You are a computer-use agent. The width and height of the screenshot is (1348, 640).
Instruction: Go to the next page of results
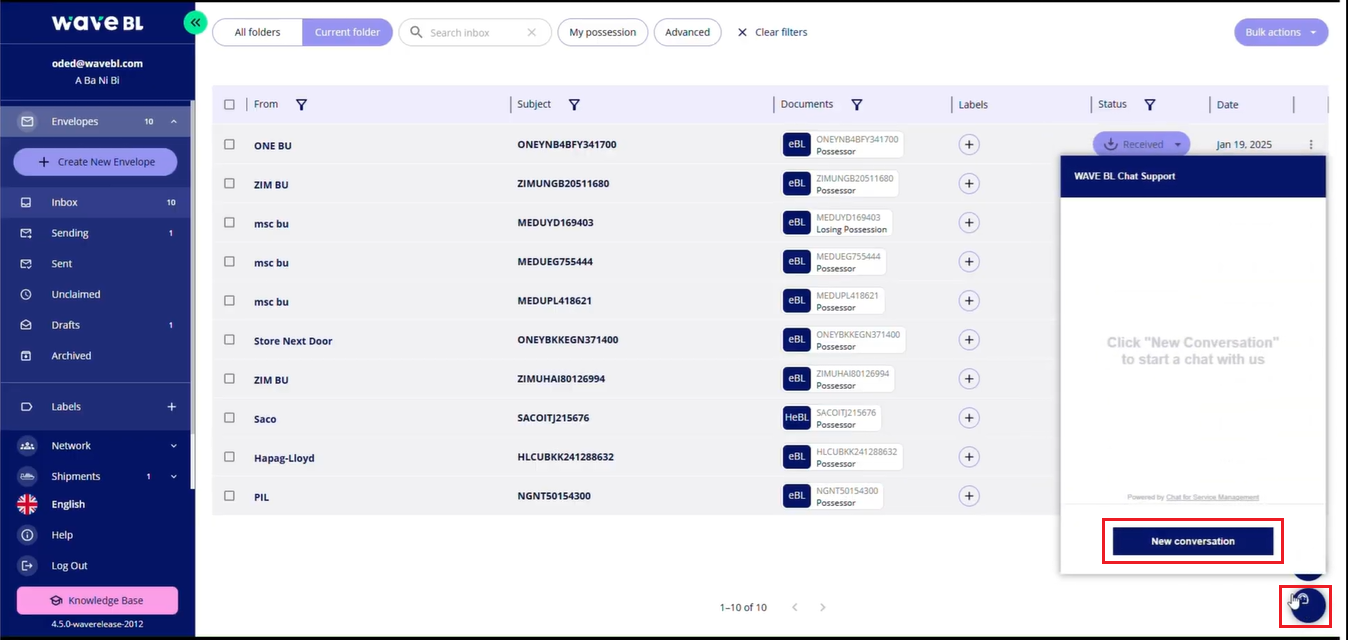coord(823,607)
